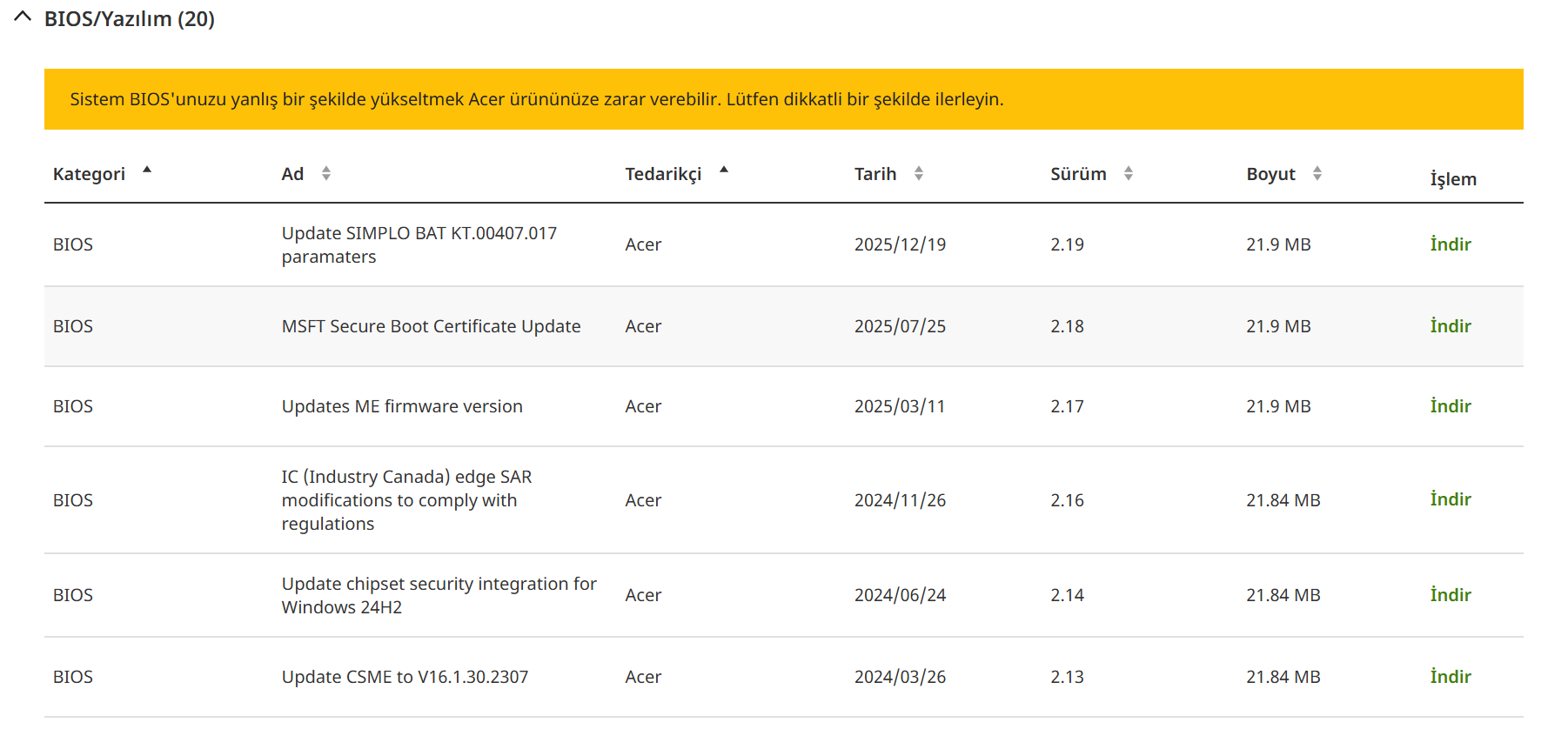Screen dimensions: 1568x736
Task: Click the yellow BIOS warning banner text
Action: click(x=537, y=99)
